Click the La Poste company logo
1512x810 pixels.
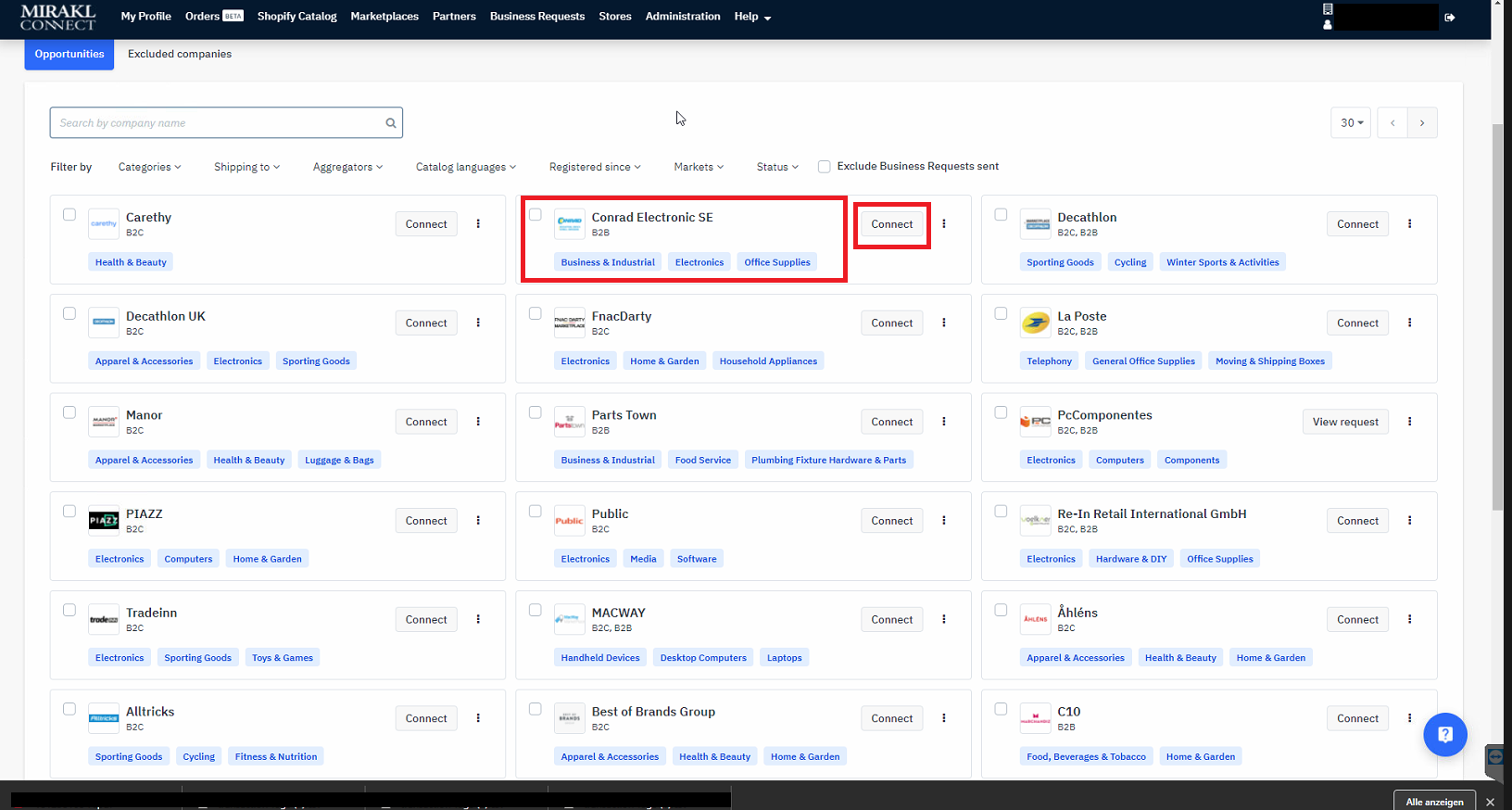1035,323
